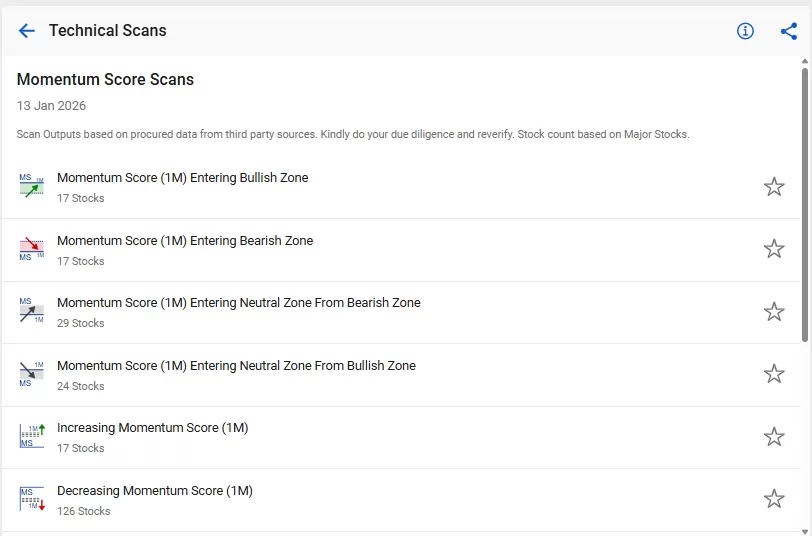Toggle star for Neutral From Bearish scan
812x536 pixels.
click(774, 312)
